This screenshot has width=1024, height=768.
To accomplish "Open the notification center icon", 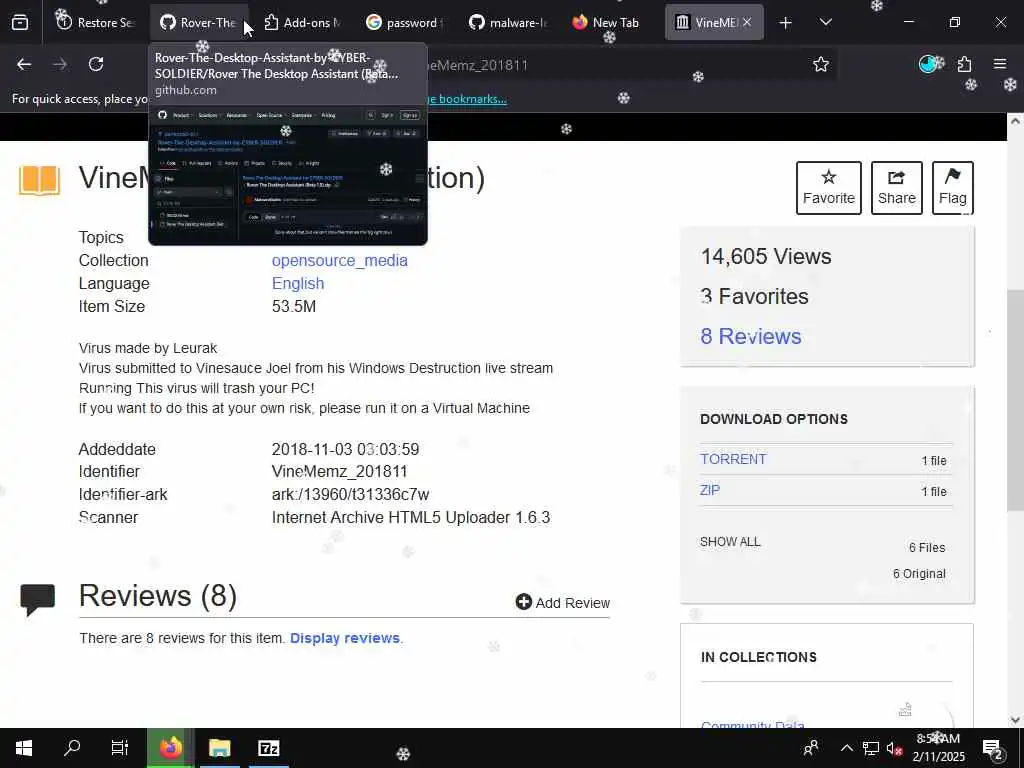I will [x=992, y=748].
